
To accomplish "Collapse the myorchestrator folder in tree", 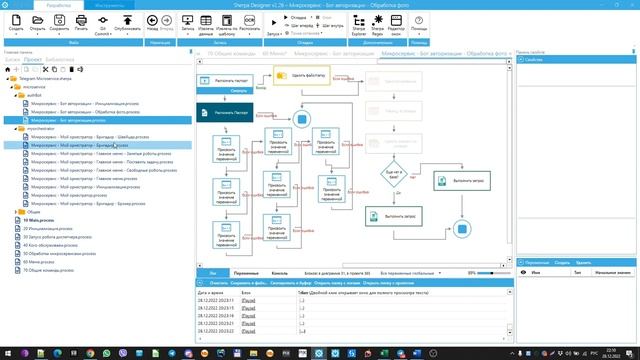I will coord(16,129).
